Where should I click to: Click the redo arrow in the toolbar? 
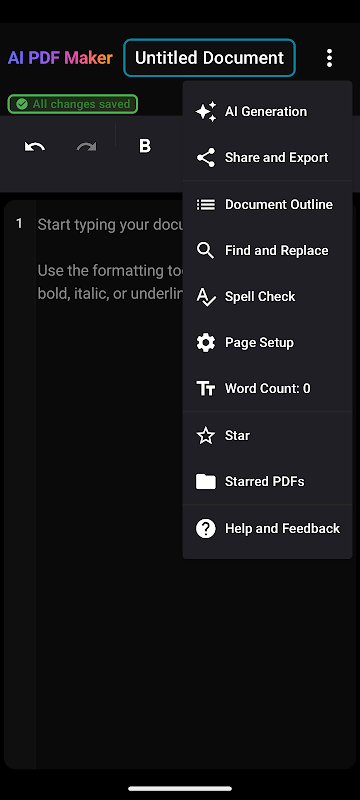pyautogui.click(x=86, y=147)
